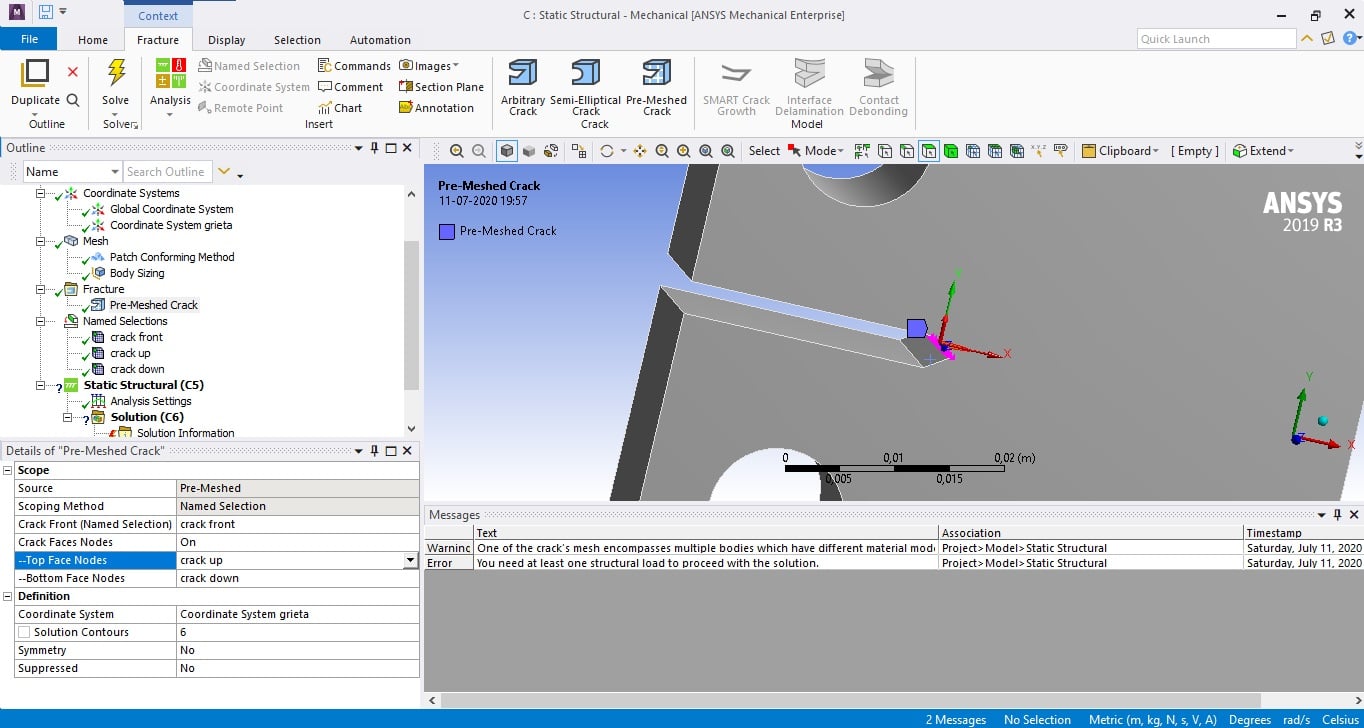This screenshot has width=1364, height=728.
Task: Select Static Structural (C5) in the tree
Action: click(144, 385)
